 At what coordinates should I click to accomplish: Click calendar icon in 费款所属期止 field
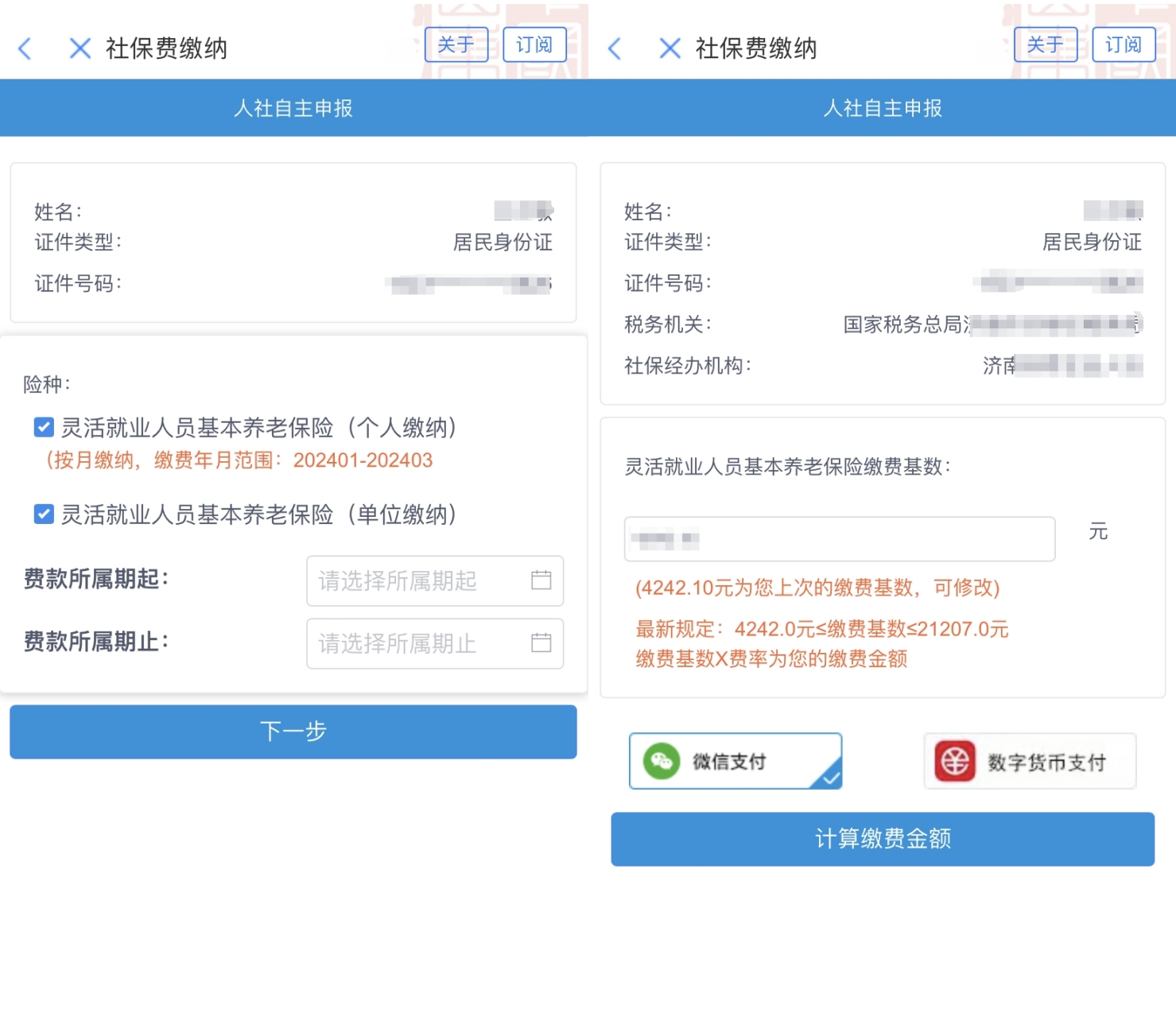click(x=541, y=643)
